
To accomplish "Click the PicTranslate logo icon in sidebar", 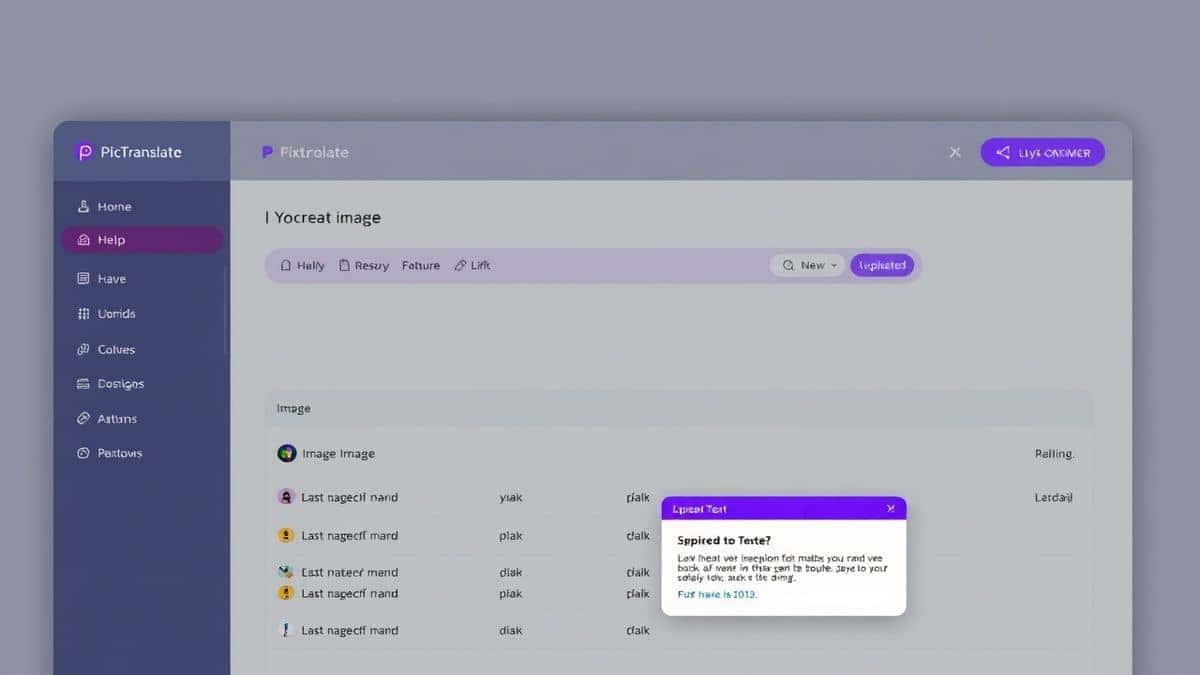I will tap(84, 152).
